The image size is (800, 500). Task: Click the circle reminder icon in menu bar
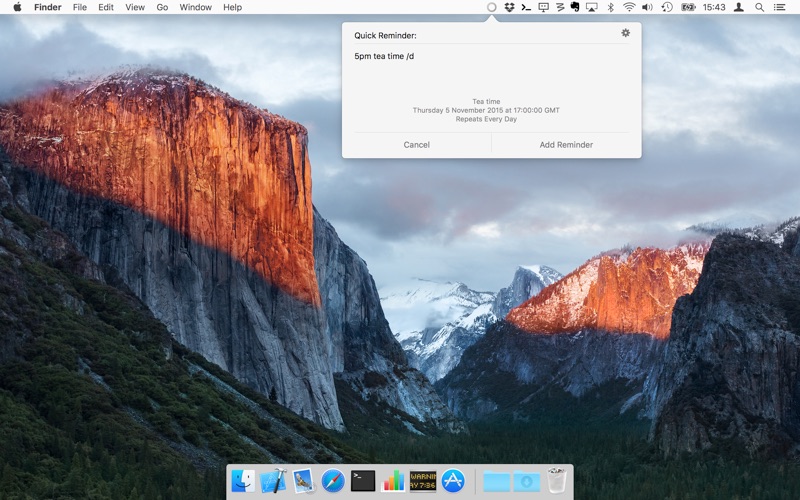[491, 7]
